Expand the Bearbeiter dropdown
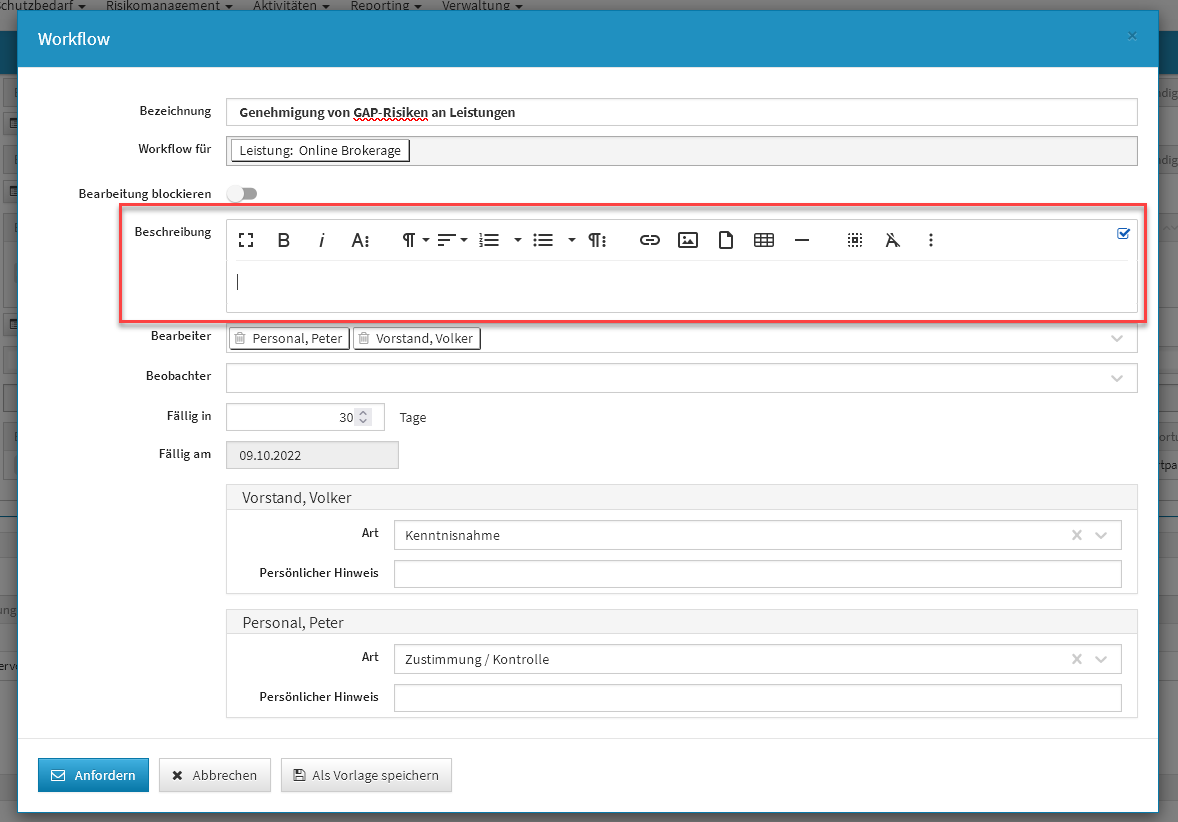This screenshot has height=822, width=1178. [1117, 339]
